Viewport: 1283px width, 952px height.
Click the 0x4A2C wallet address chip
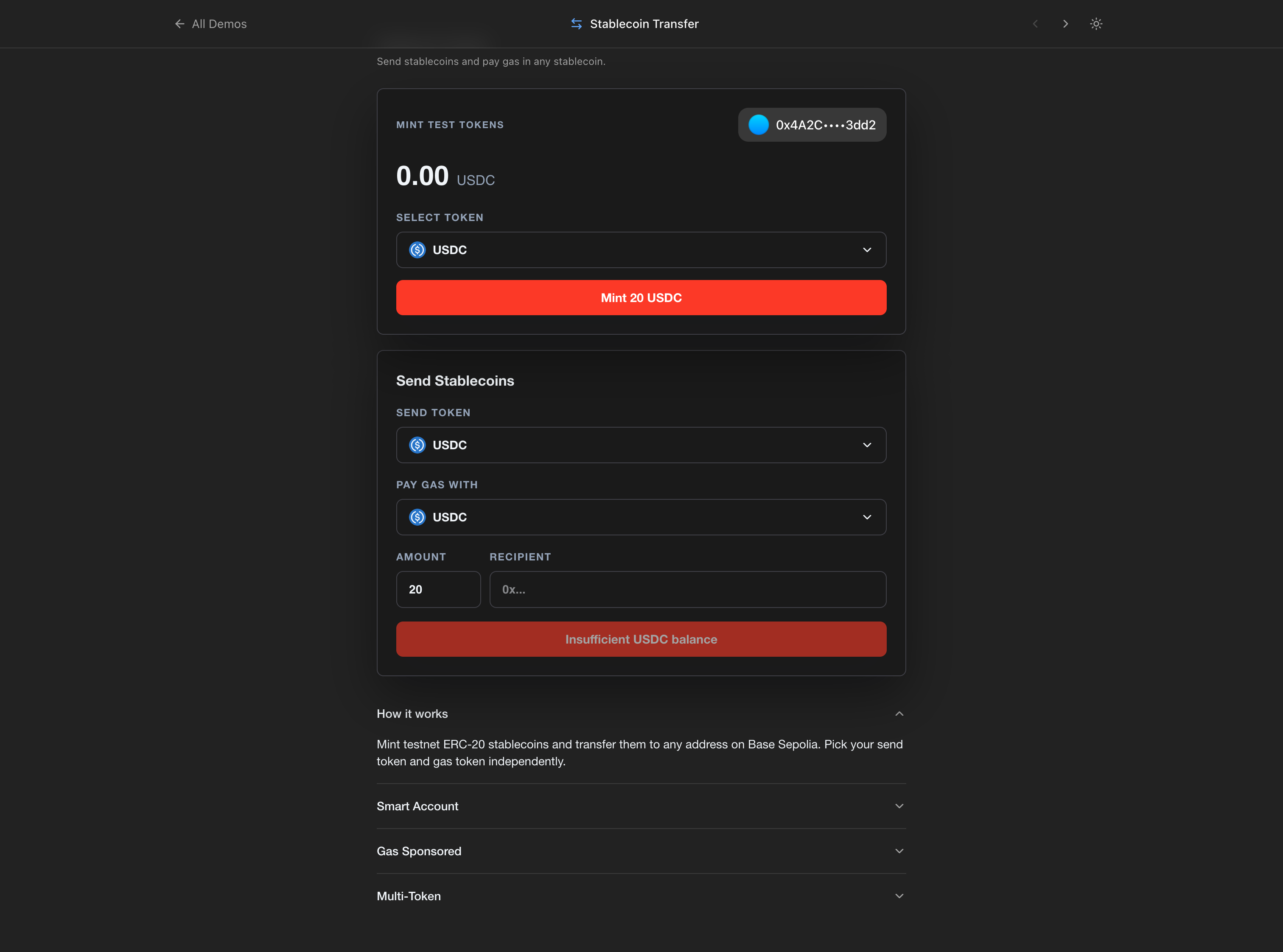(824, 124)
